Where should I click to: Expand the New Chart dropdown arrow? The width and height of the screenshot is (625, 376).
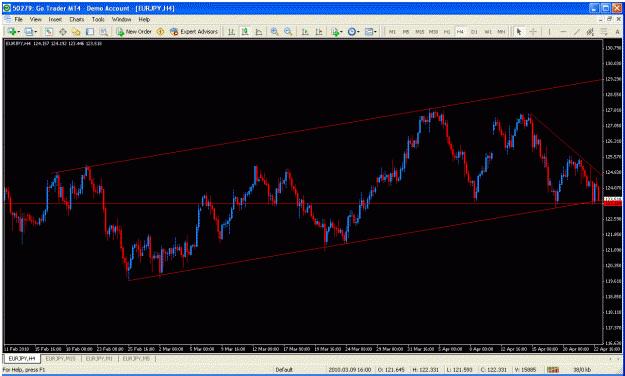click(18, 32)
